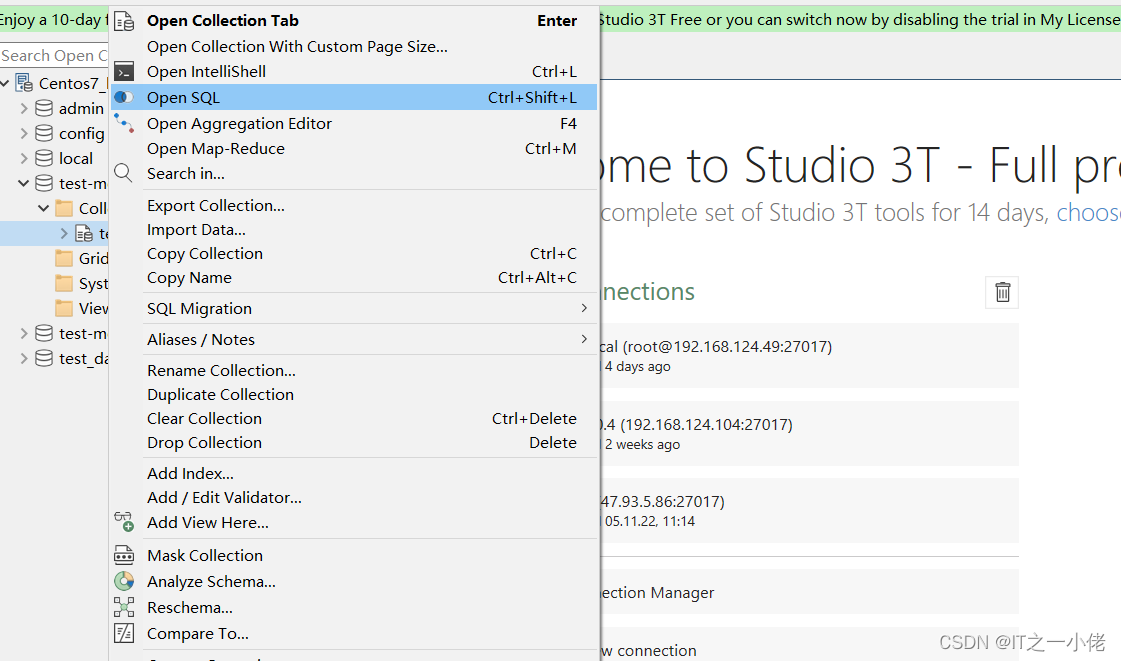Click the Grid folder icon in tree
This screenshot has height=661, width=1121.
pos(64,258)
